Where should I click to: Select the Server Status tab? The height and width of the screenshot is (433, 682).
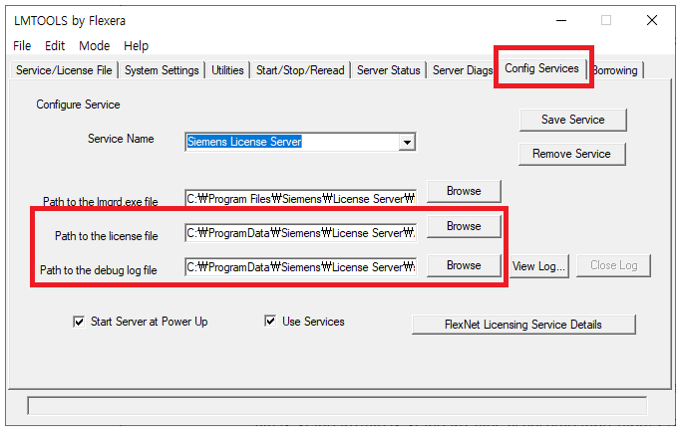[388, 70]
